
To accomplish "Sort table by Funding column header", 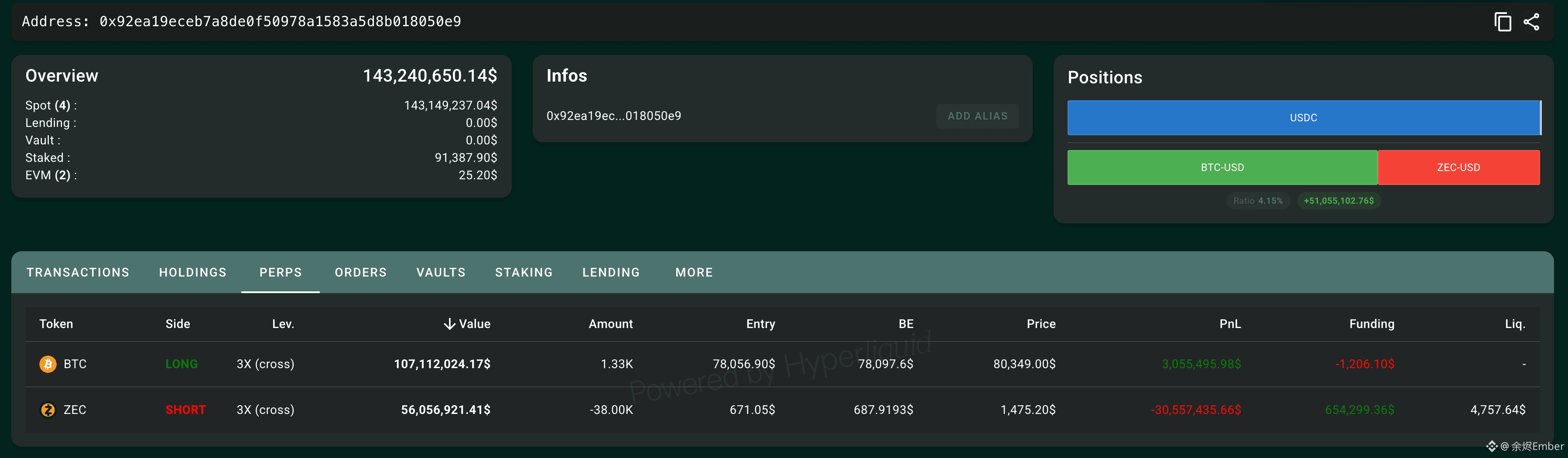I will 1371,324.
